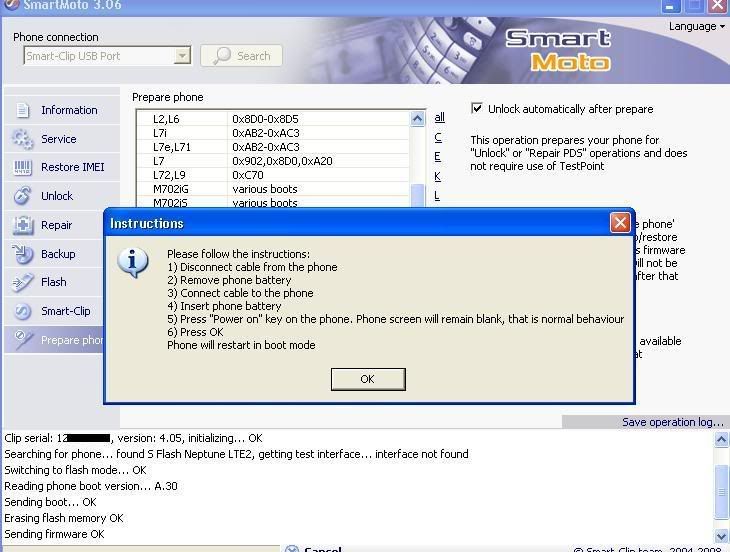Click boot value 0x8D0-0x8D5
The width and height of the screenshot is (730, 552).
pyautogui.click(x=265, y=119)
